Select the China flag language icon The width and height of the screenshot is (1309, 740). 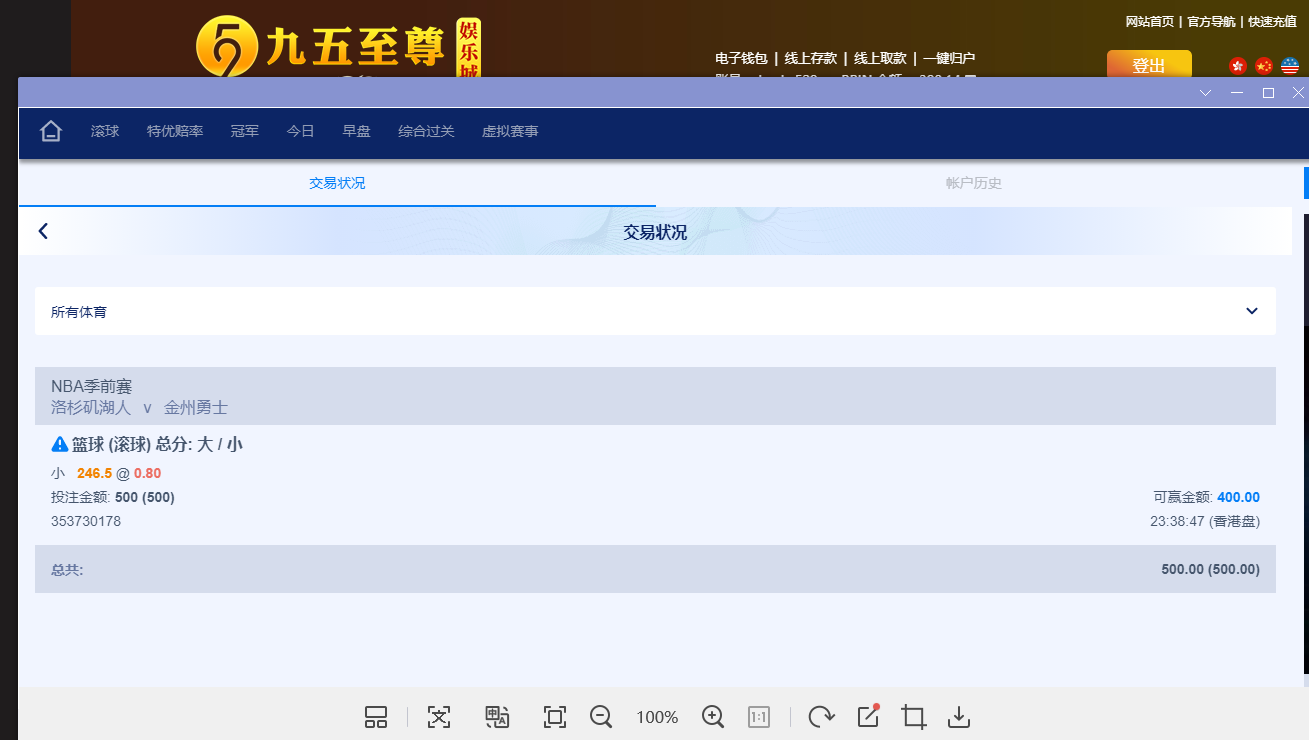1264,66
